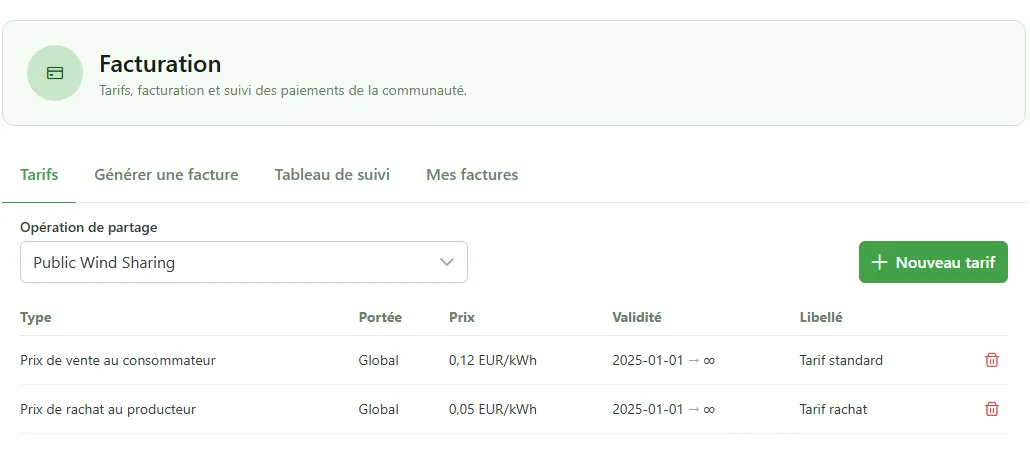This screenshot has width=1030, height=450.
Task: Click the 0,12 EUR/kWh price value
Action: point(493,360)
